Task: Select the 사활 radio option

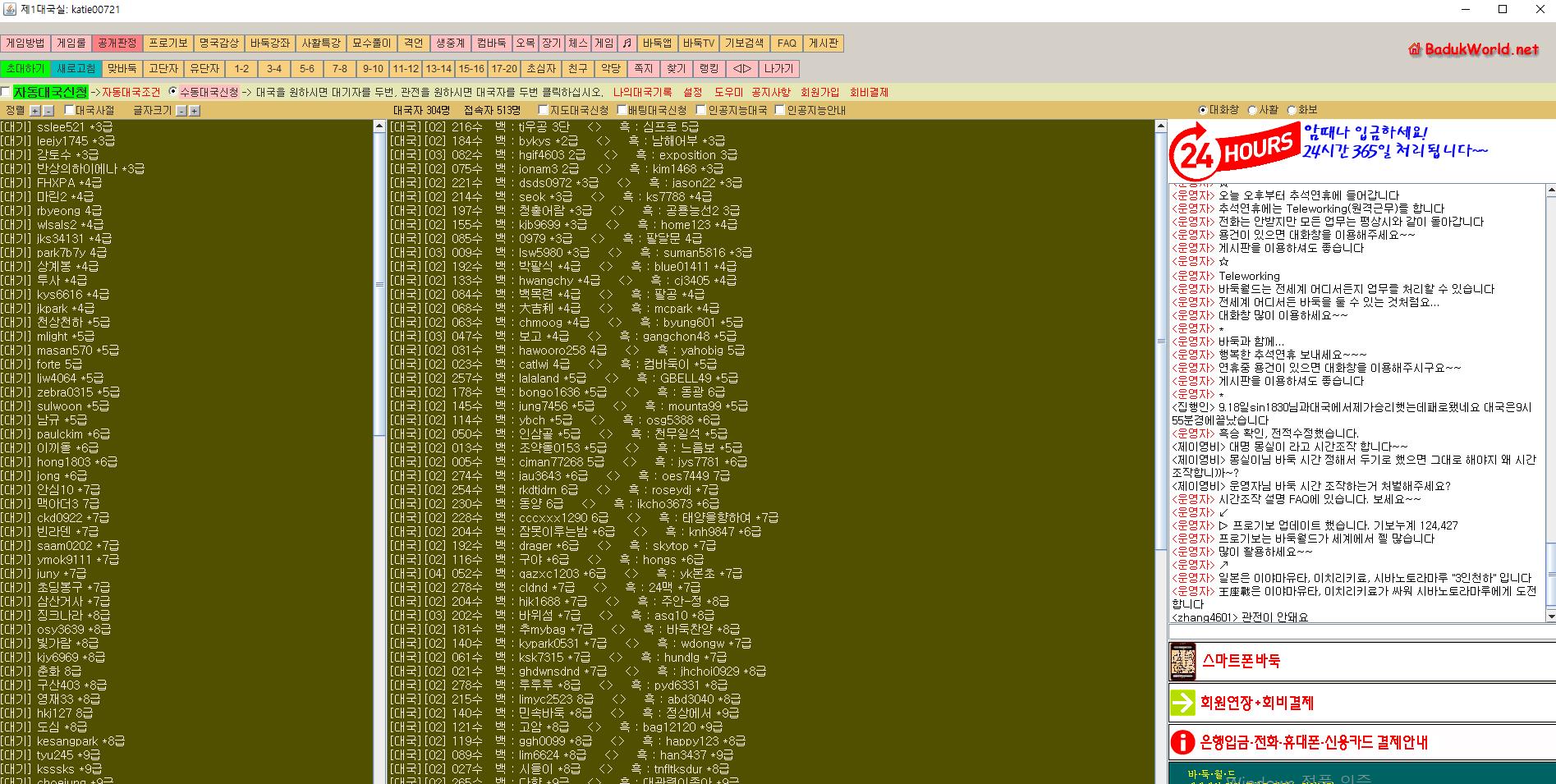Action: (x=1252, y=110)
